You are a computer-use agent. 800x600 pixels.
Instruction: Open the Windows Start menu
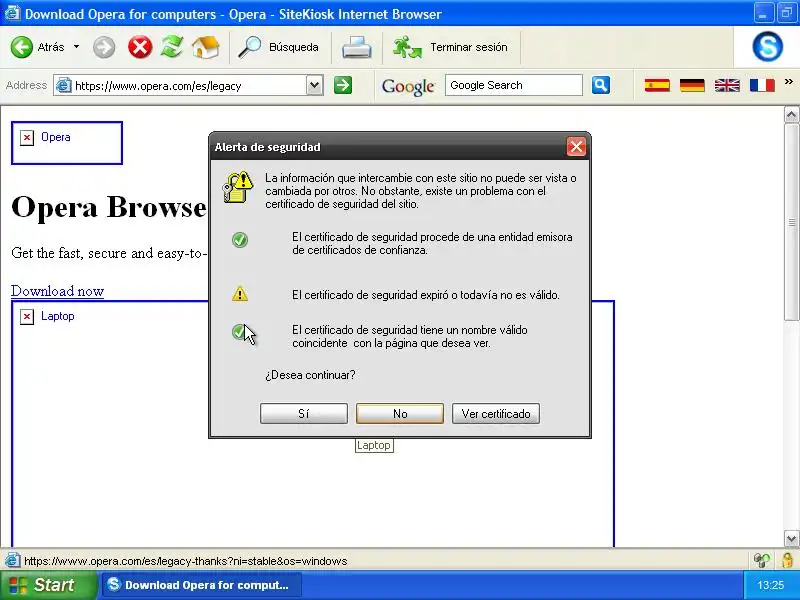point(48,585)
